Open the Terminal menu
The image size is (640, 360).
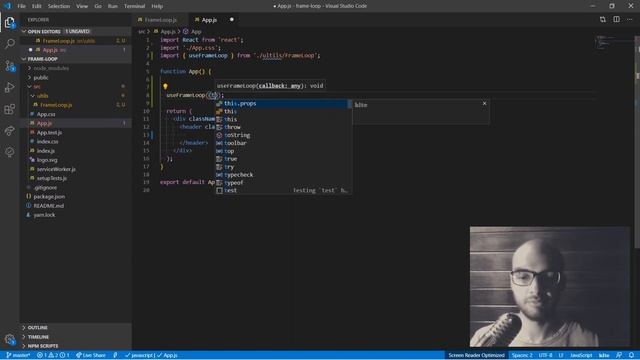[x=135, y=6]
